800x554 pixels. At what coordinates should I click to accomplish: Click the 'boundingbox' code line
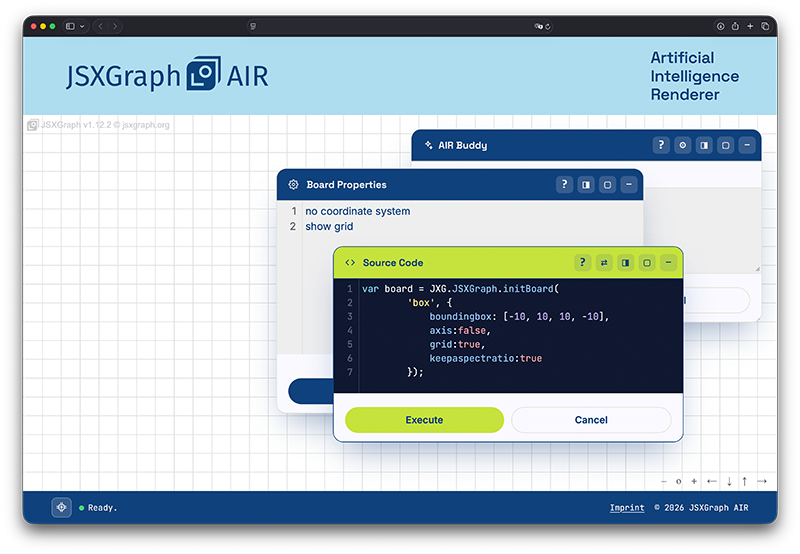coord(519,316)
